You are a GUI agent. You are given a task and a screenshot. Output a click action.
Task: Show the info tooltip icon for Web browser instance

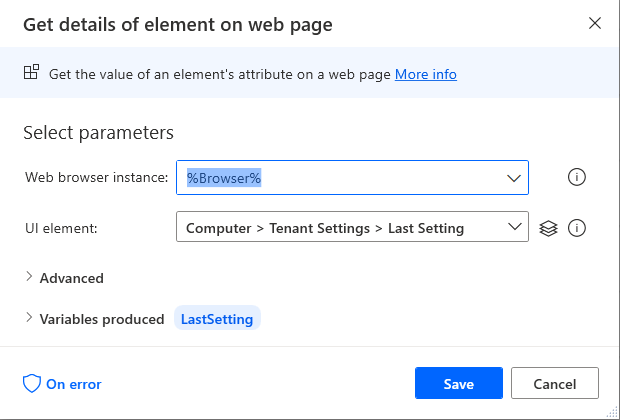(576, 177)
